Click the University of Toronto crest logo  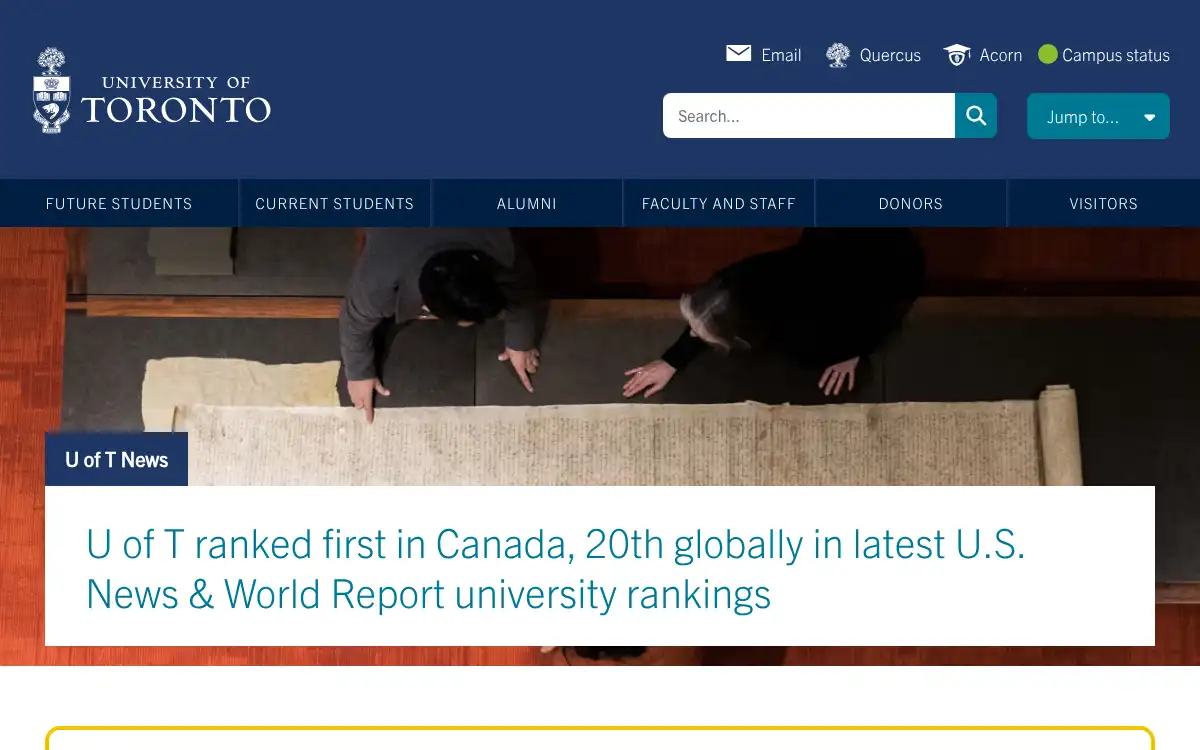tap(52, 91)
